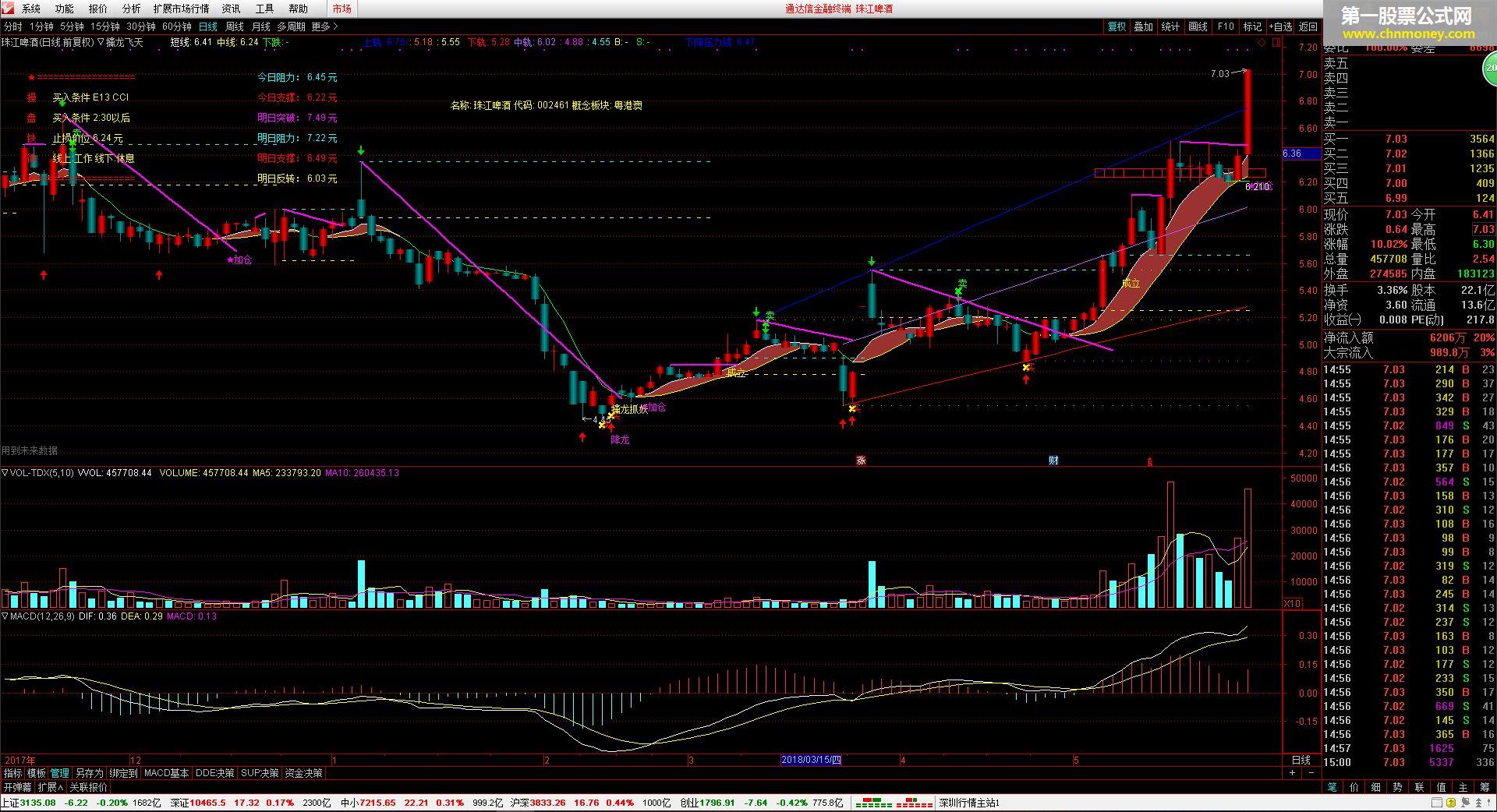This screenshot has height=812, width=1497.
Task: Click the 返回 back button
Action: pyautogui.click(x=1308, y=26)
